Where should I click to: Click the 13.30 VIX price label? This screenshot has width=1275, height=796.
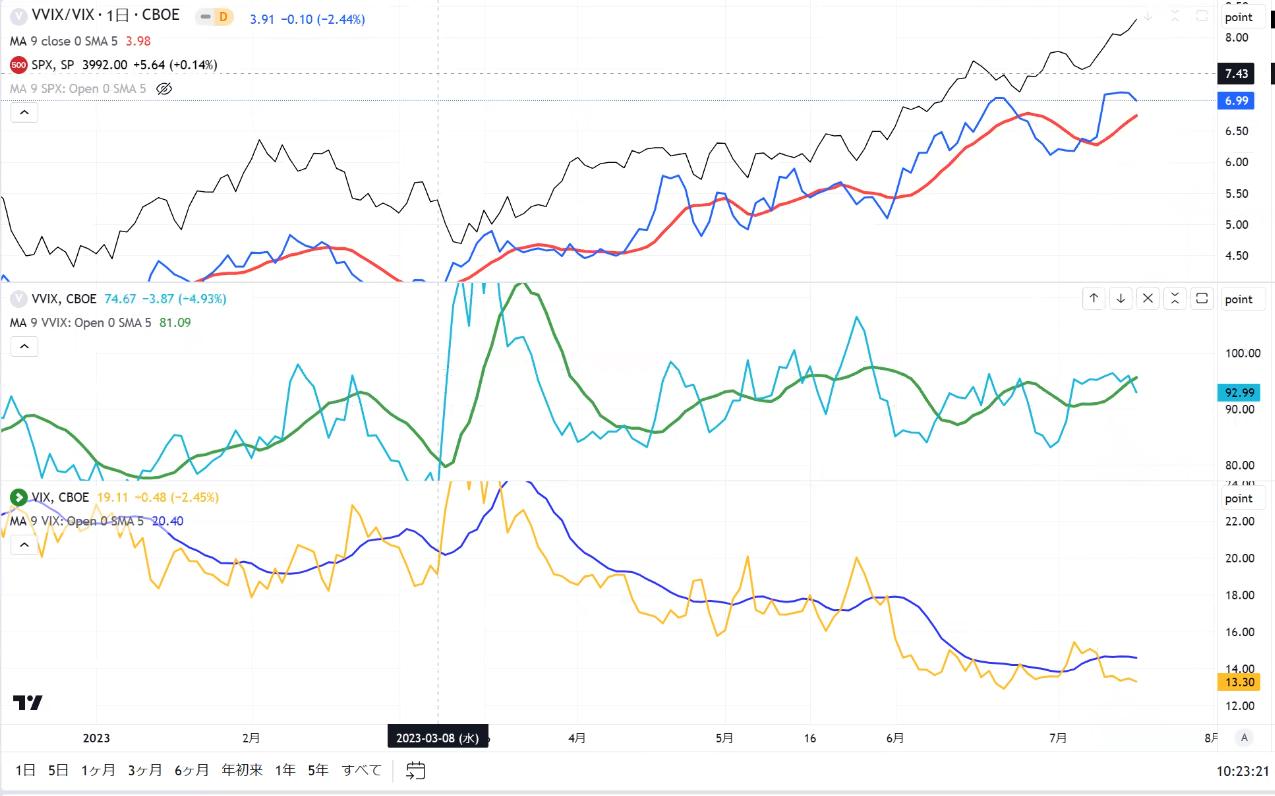pos(1238,682)
